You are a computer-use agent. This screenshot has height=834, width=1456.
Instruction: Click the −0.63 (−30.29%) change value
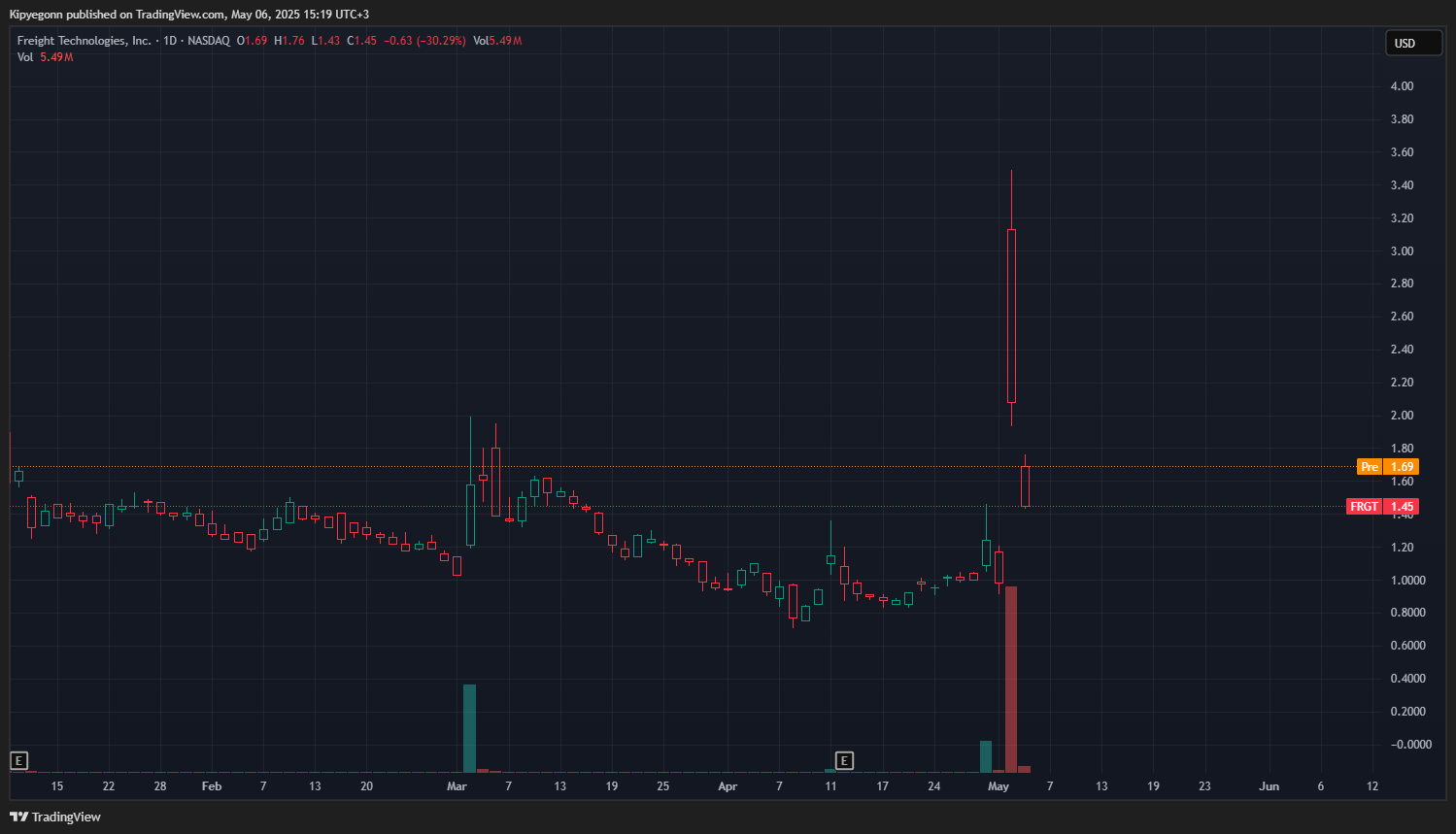tap(424, 41)
